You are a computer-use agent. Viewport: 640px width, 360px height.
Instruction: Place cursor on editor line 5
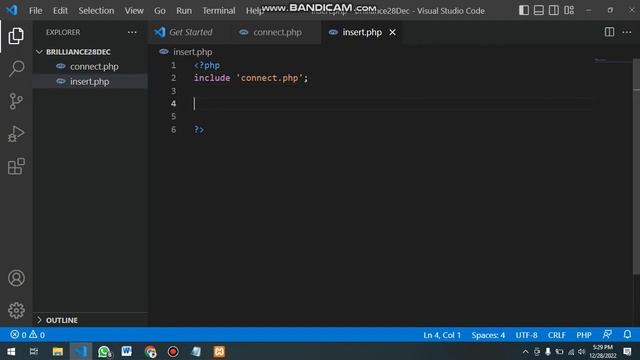point(392,117)
